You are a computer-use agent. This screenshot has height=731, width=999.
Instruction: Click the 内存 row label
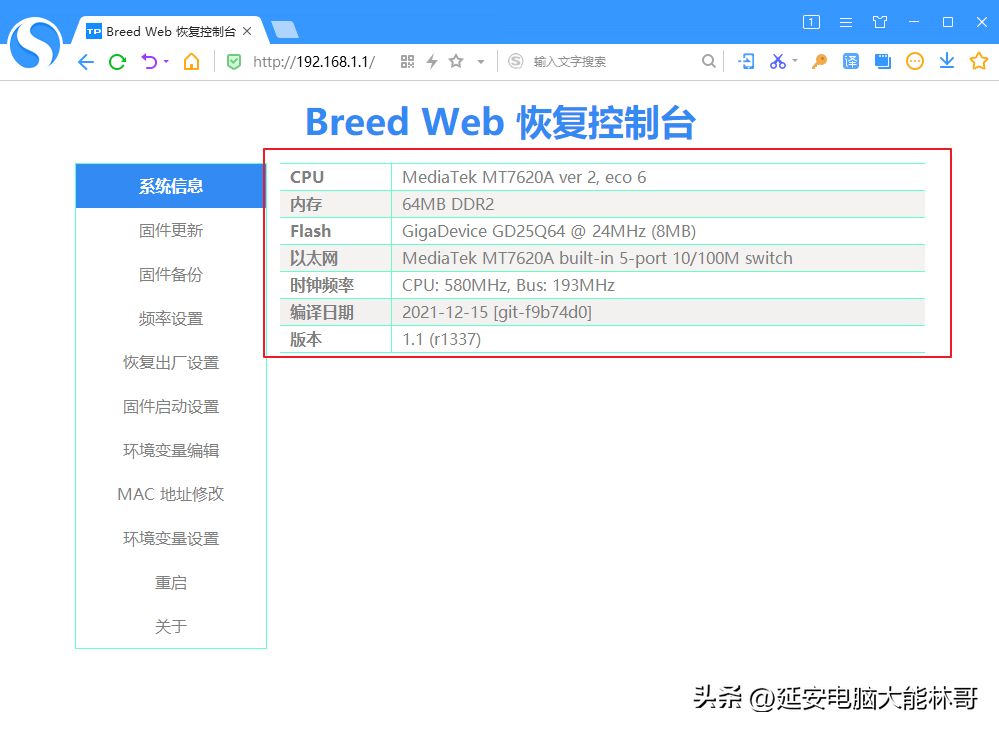306,204
